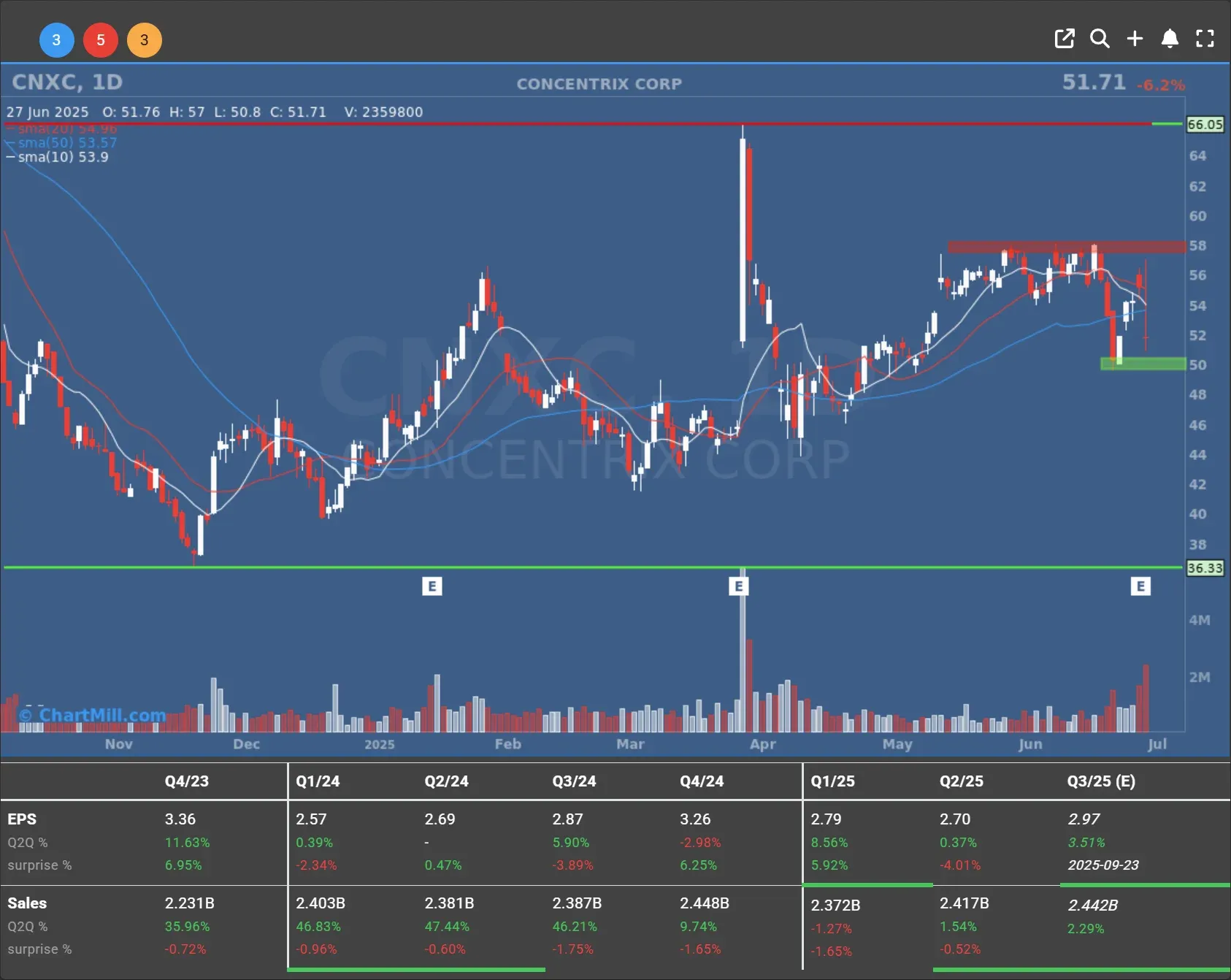Click the 36.33 support price label
Image resolution: width=1231 pixels, height=980 pixels.
pyautogui.click(x=1205, y=568)
